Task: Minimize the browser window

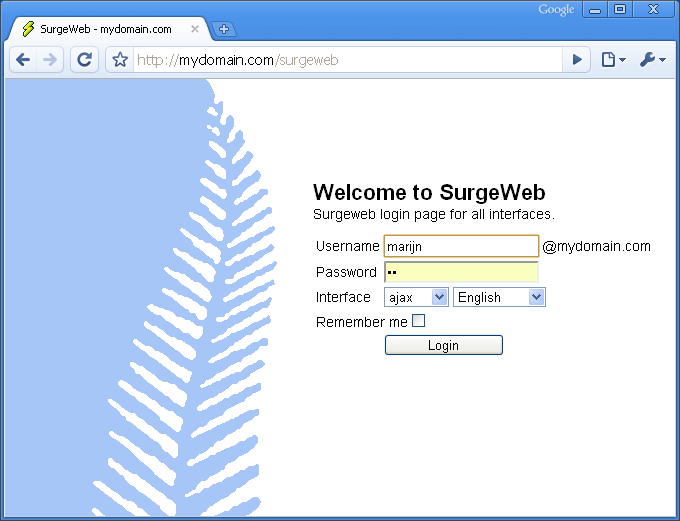Action: tap(595, 10)
